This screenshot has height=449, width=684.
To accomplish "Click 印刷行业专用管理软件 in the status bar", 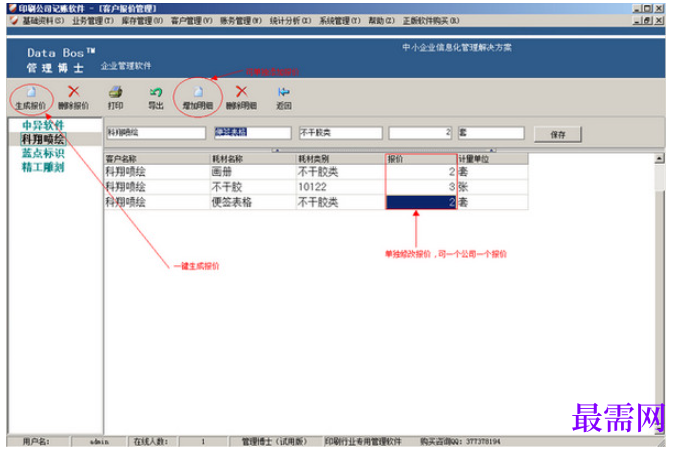I will tap(363, 442).
